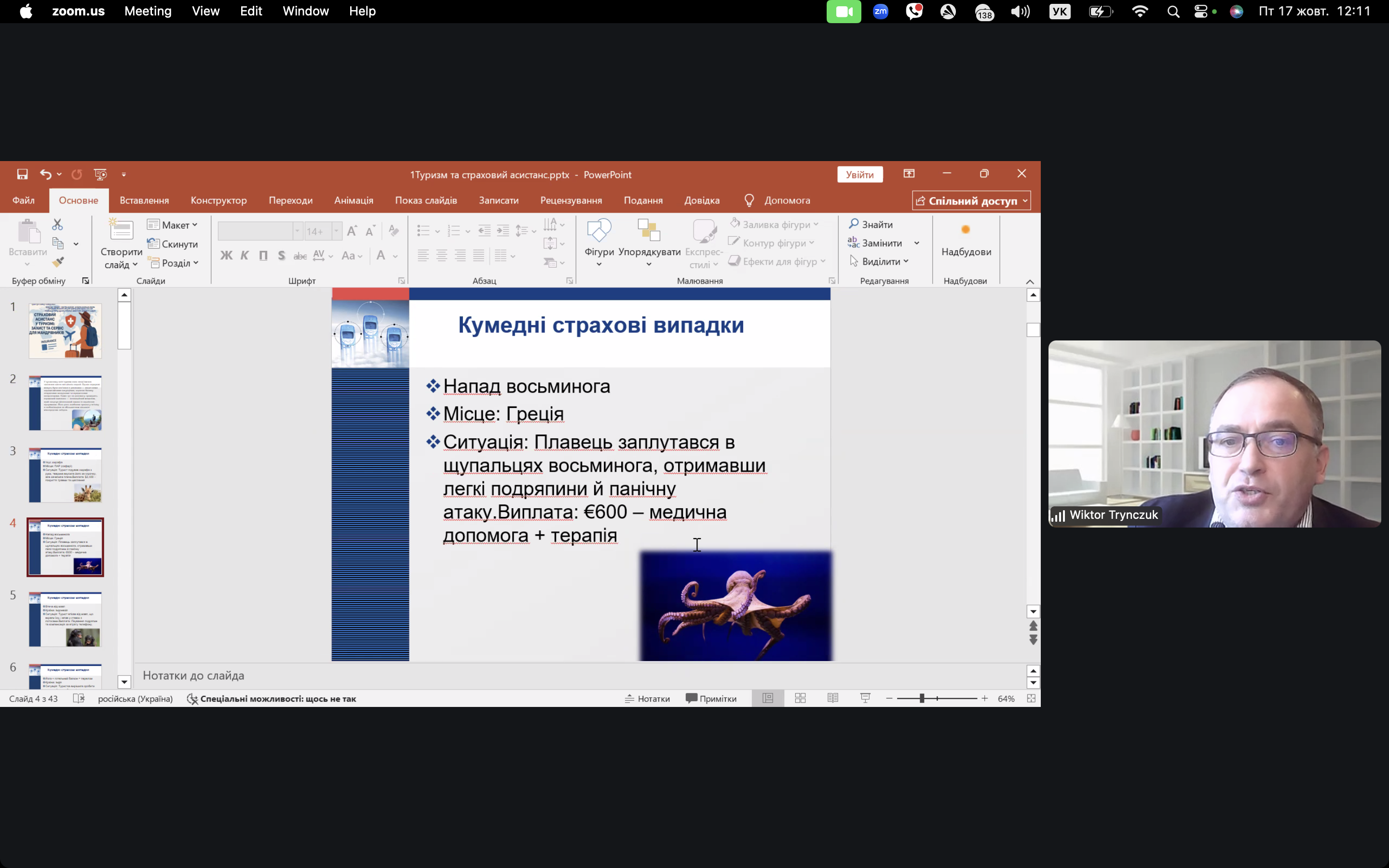Click the Спільний доступ share button
1389x868 pixels.
coord(971,201)
